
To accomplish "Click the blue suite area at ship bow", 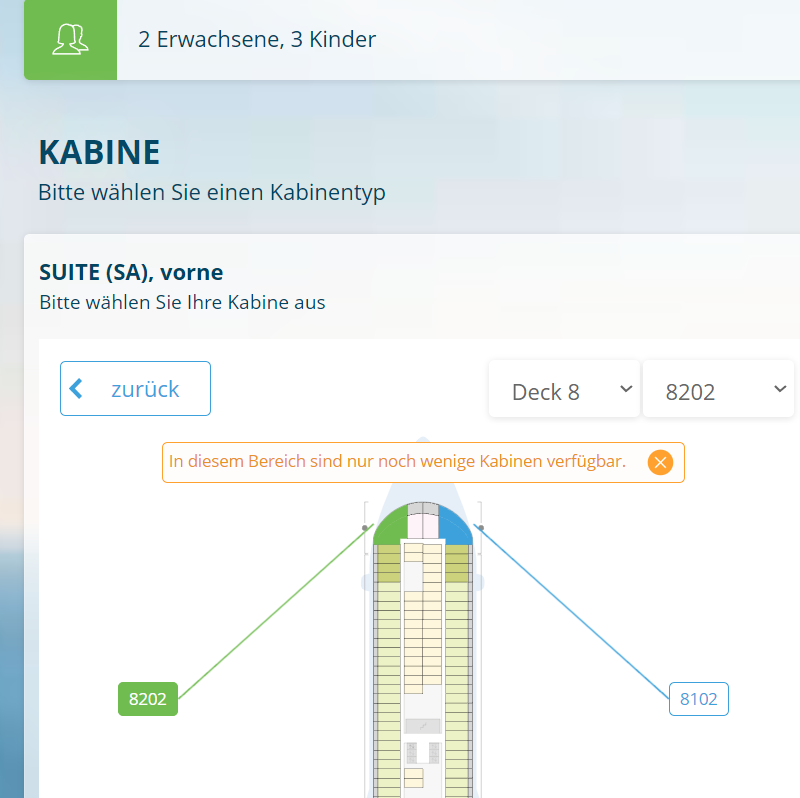I will (456, 528).
